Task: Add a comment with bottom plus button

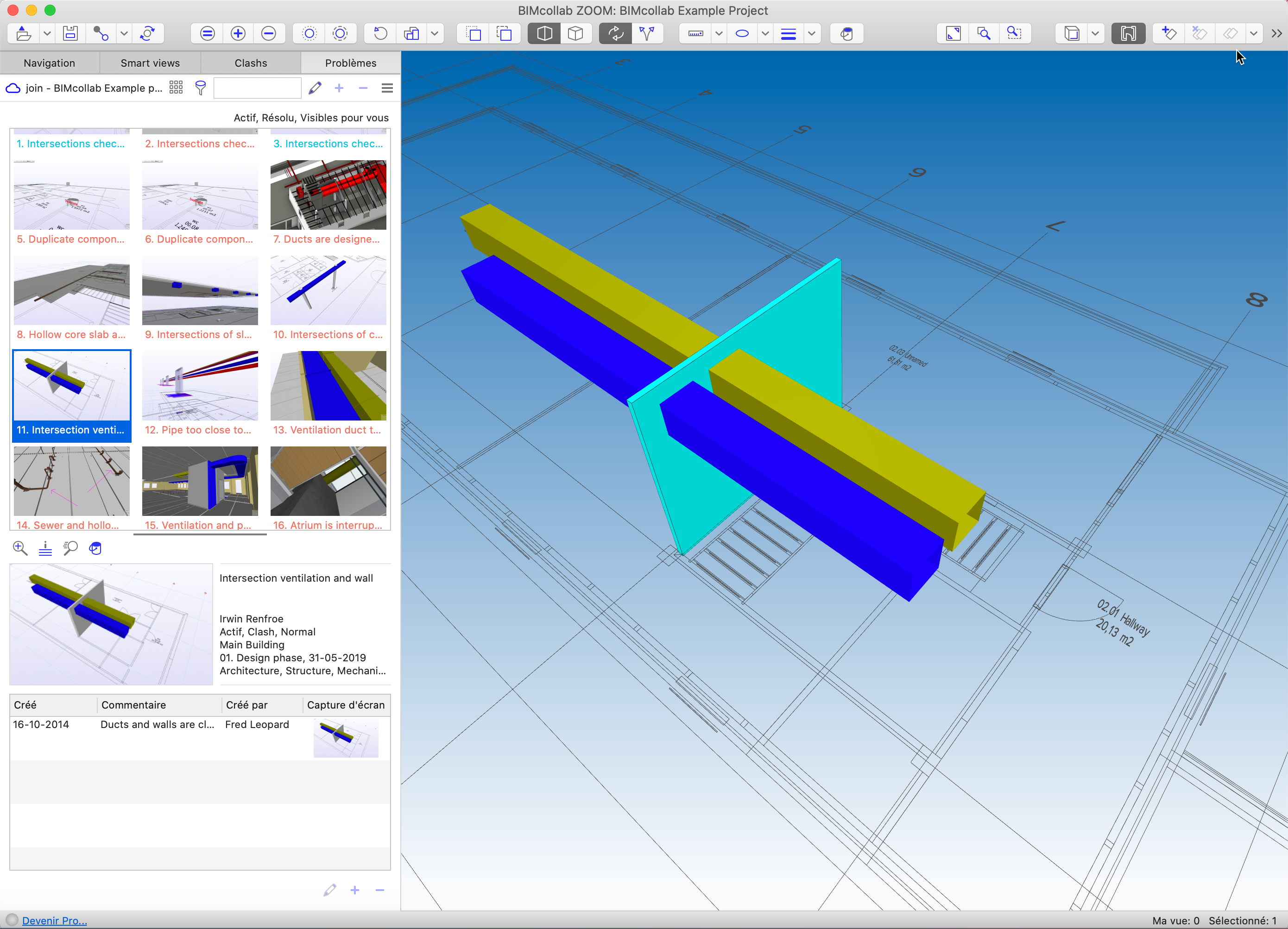Action: coord(355,890)
